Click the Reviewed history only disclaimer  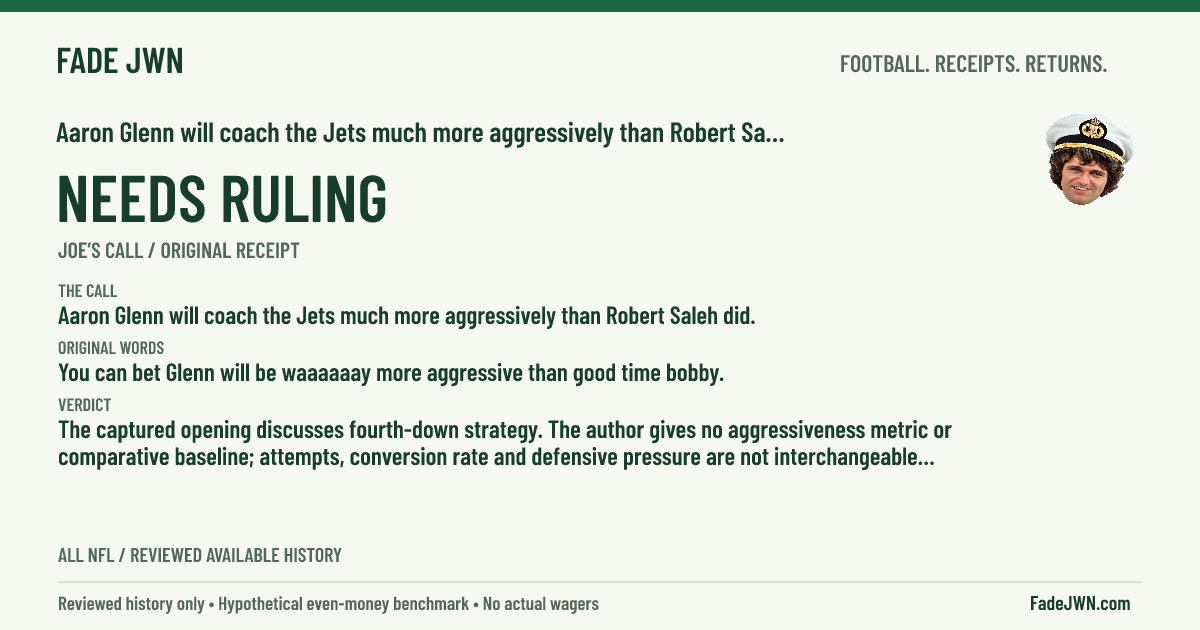(x=132, y=604)
